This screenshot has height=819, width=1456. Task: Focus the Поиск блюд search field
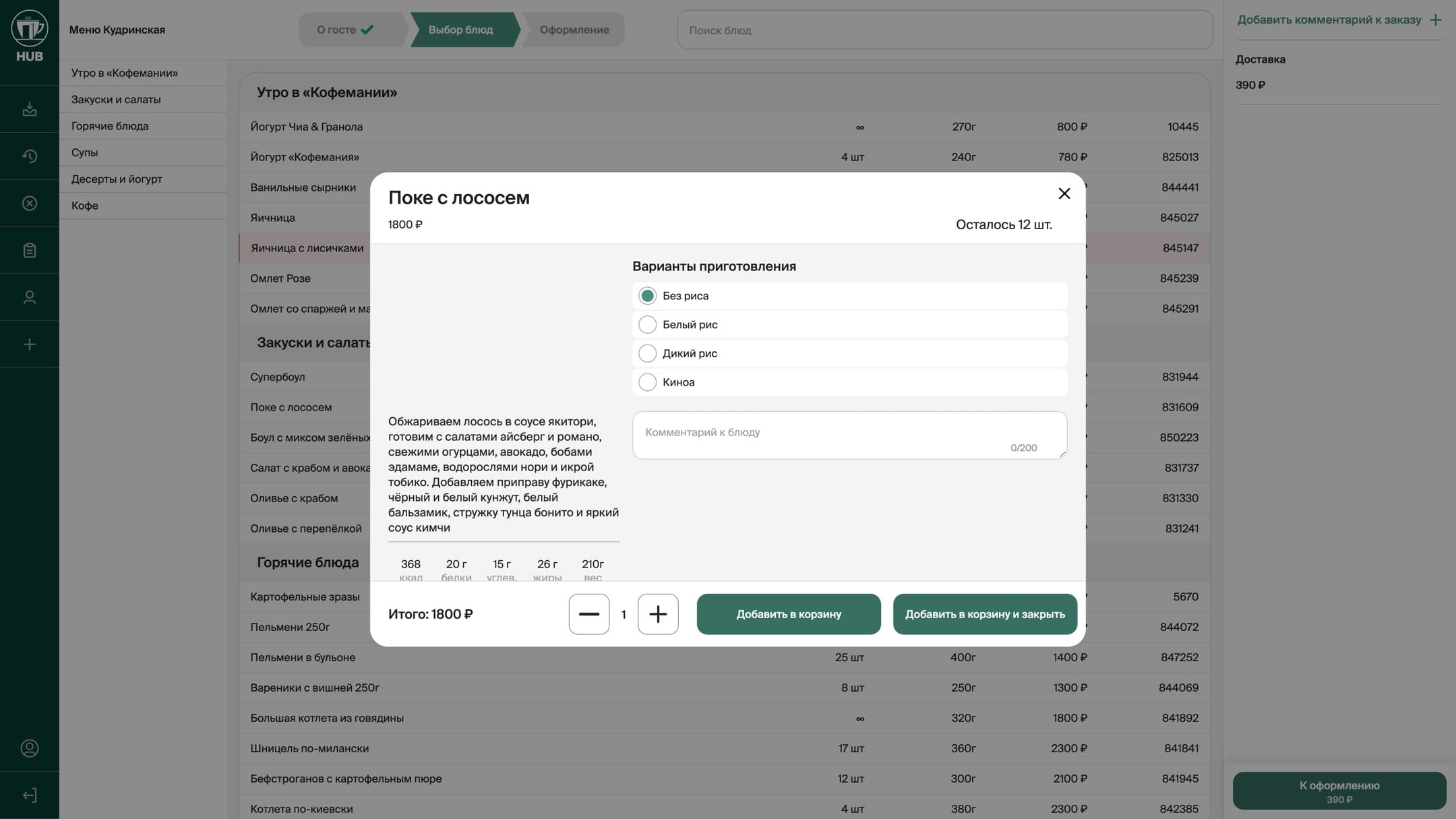(944, 30)
